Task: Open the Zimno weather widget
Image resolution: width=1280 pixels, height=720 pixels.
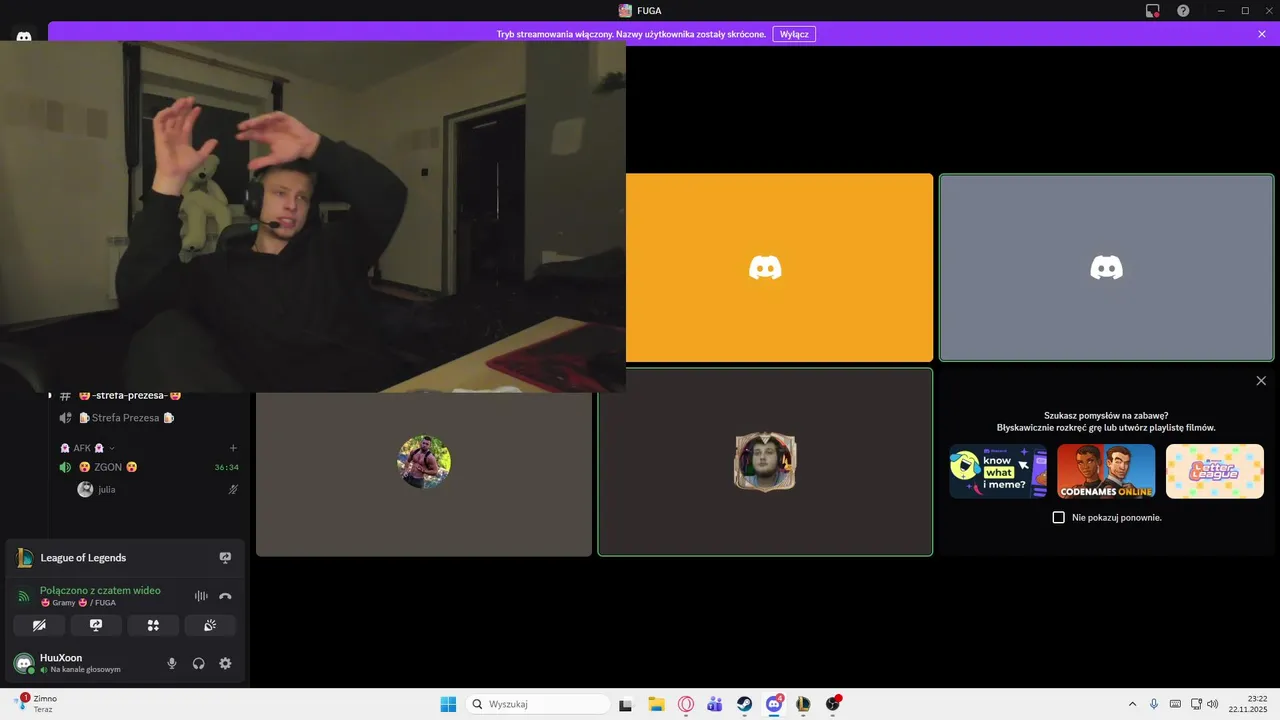Action: click(x=36, y=704)
